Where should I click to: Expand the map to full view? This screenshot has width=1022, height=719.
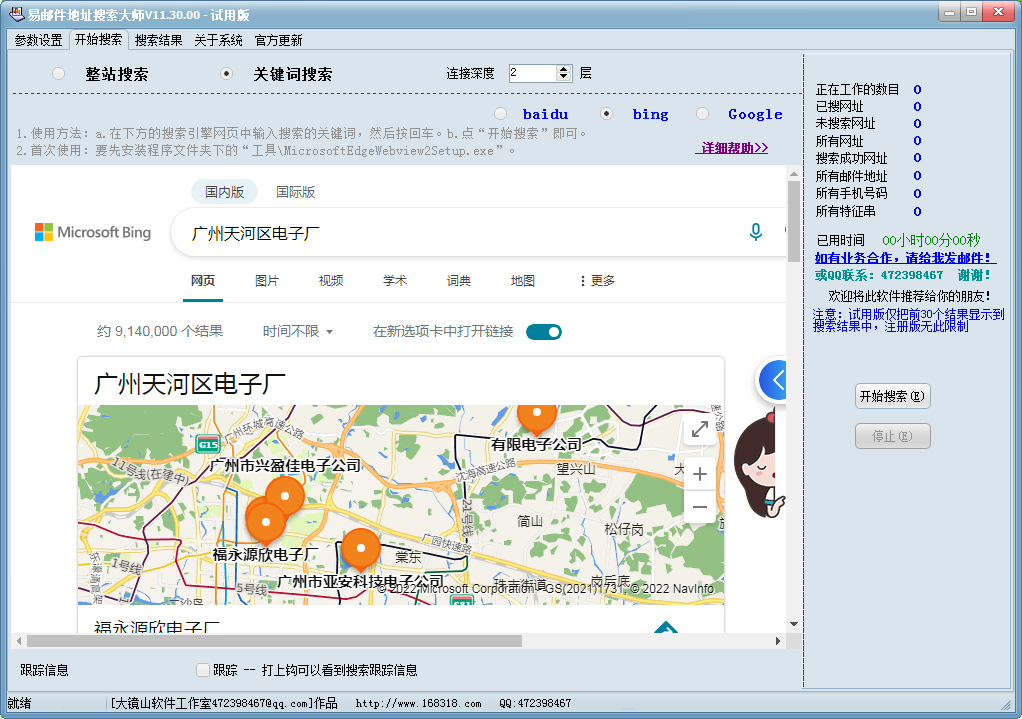click(x=700, y=429)
